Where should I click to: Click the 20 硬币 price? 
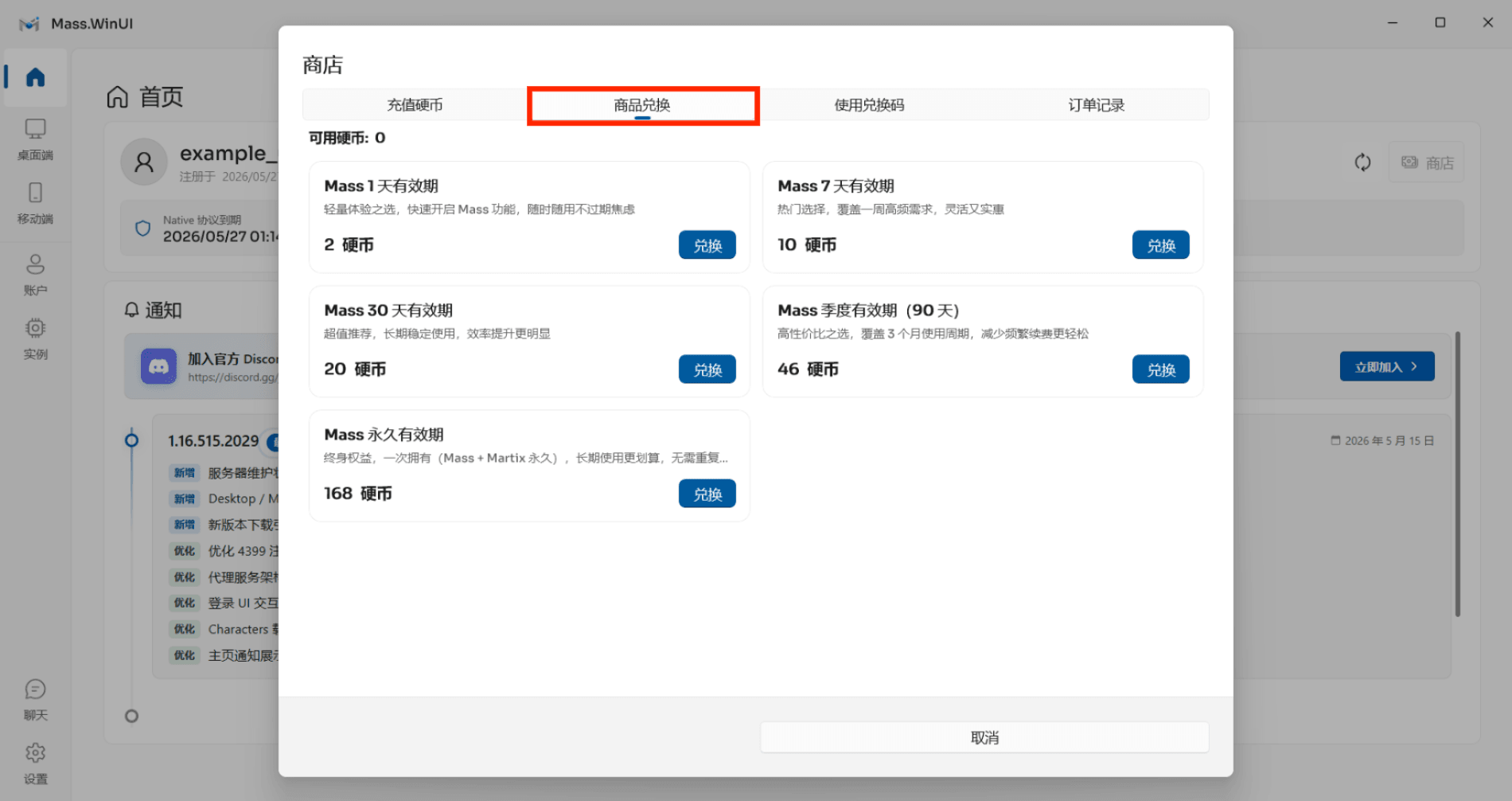pyautogui.click(x=355, y=369)
